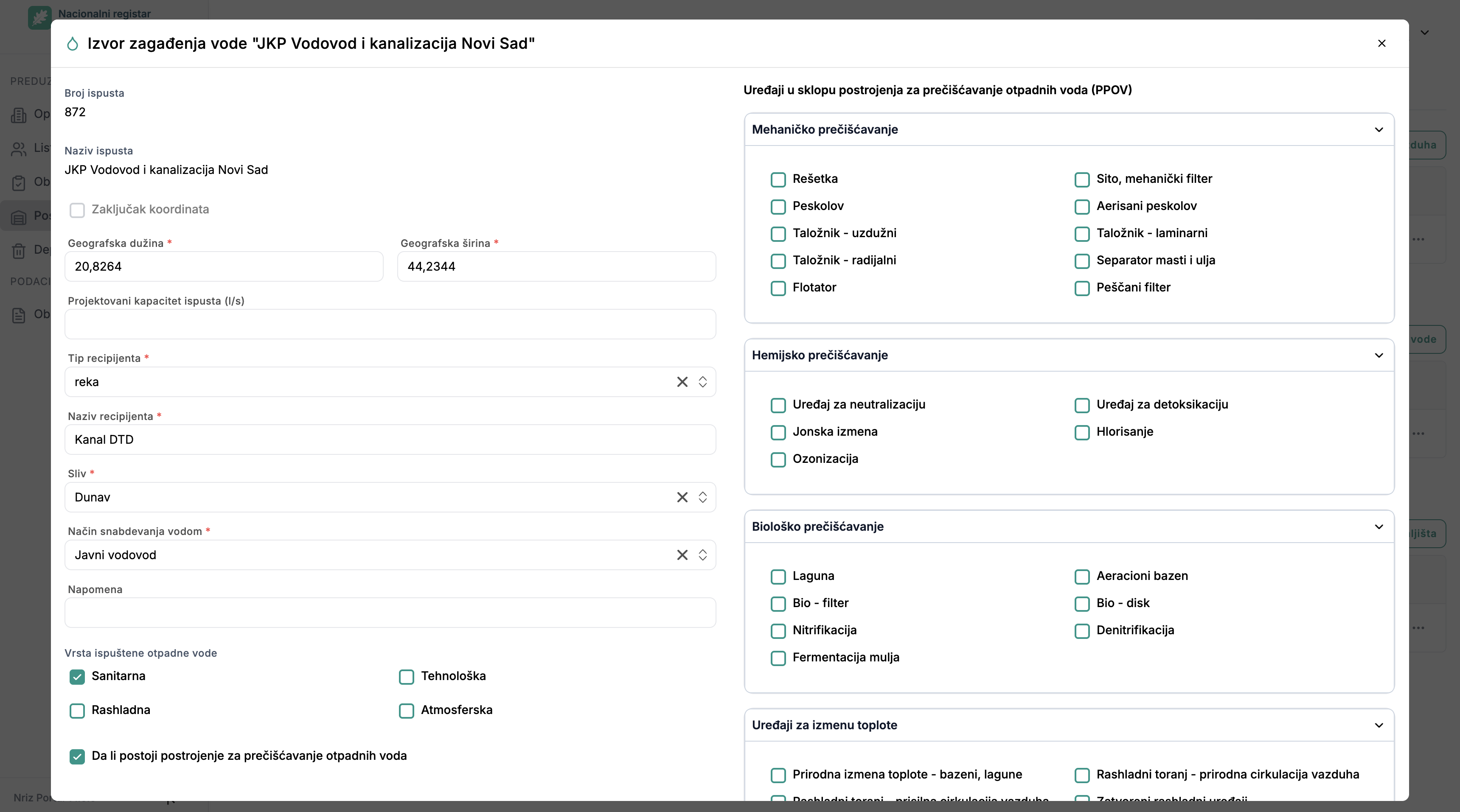Screen dimensions: 1460x812
Task: Uncheck Da li postoji postrojenje checkbox
Action: 77,756
